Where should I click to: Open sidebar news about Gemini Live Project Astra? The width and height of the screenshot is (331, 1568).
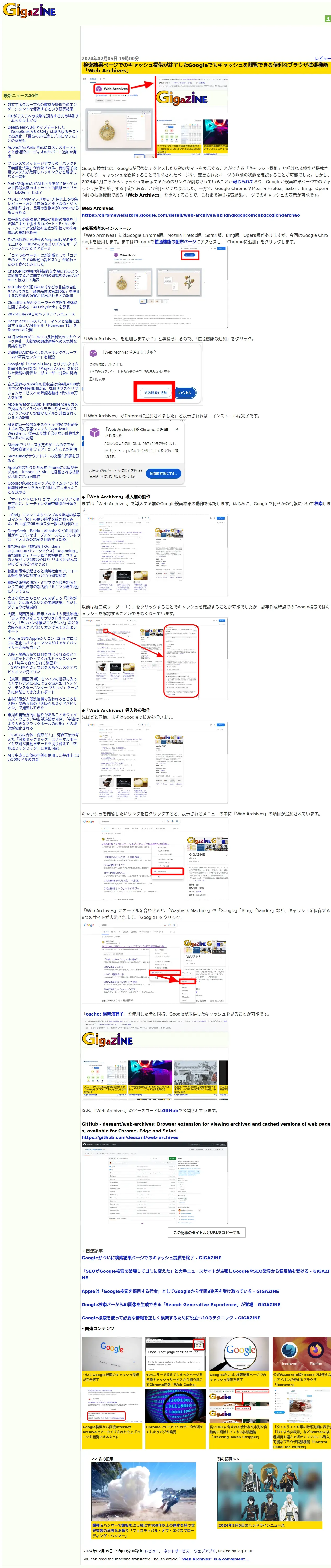tap(43, 371)
